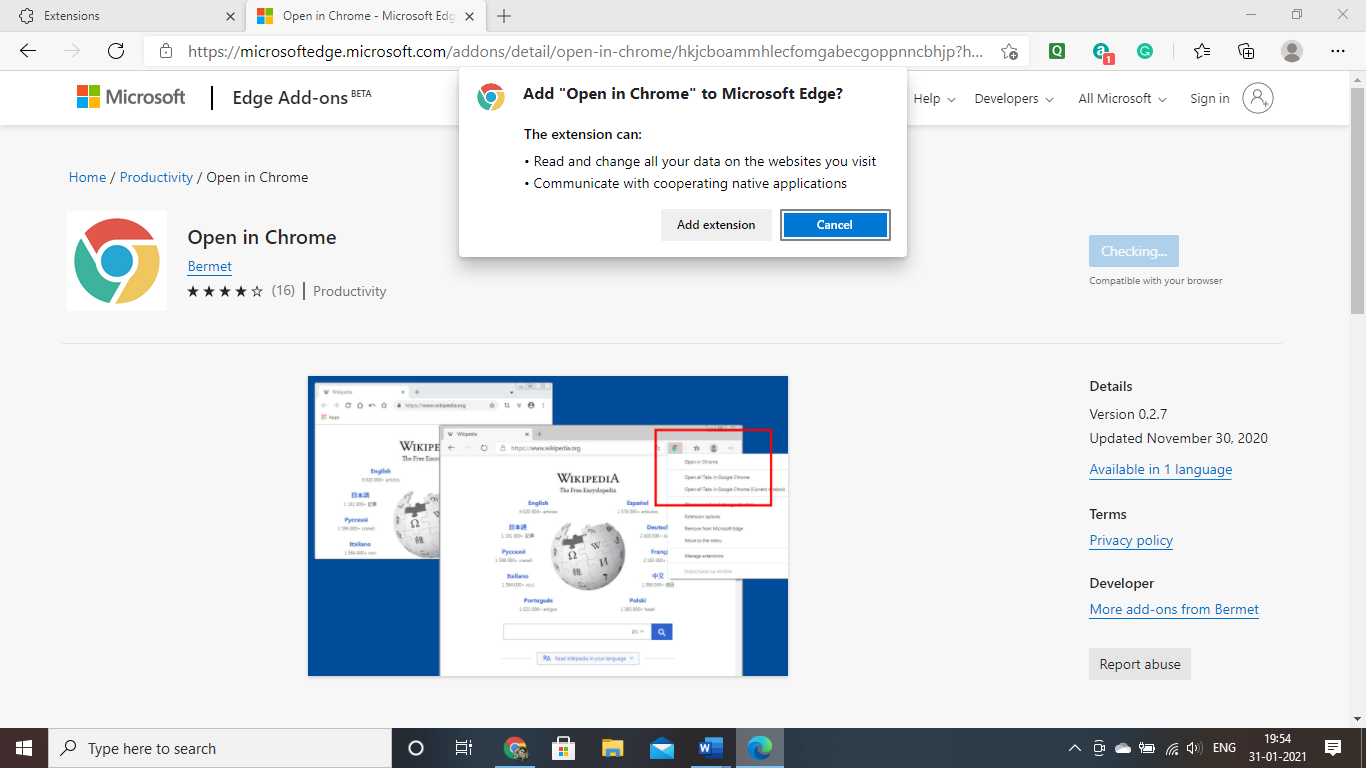Open the Bermet developer link
Viewport: 1366px width, 768px height.
coord(210,266)
